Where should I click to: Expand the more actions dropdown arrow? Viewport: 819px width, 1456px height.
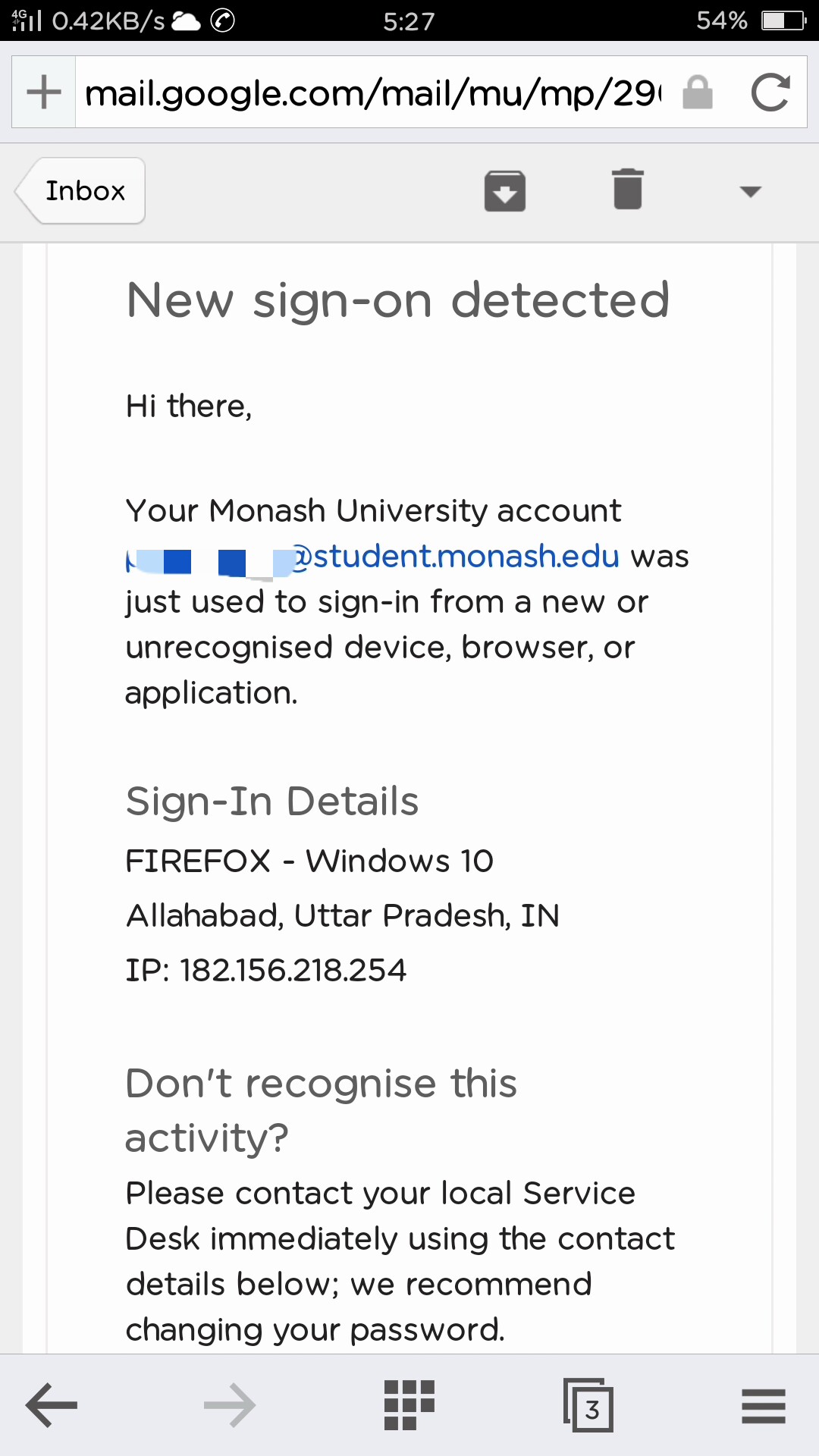[x=750, y=192]
